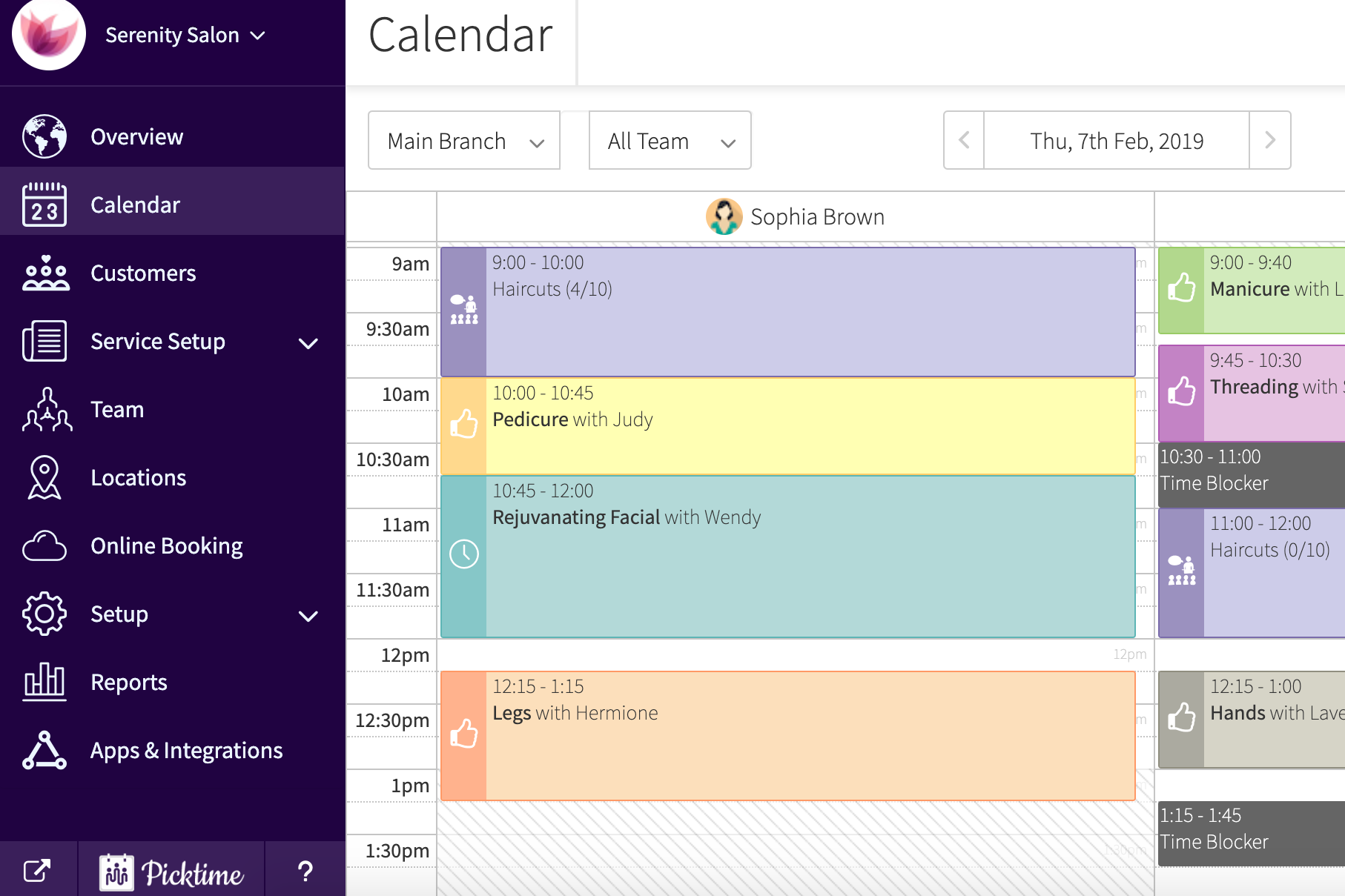Click the Overview globe icon
Screen dimensions: 1345x896
click(44, 136)
